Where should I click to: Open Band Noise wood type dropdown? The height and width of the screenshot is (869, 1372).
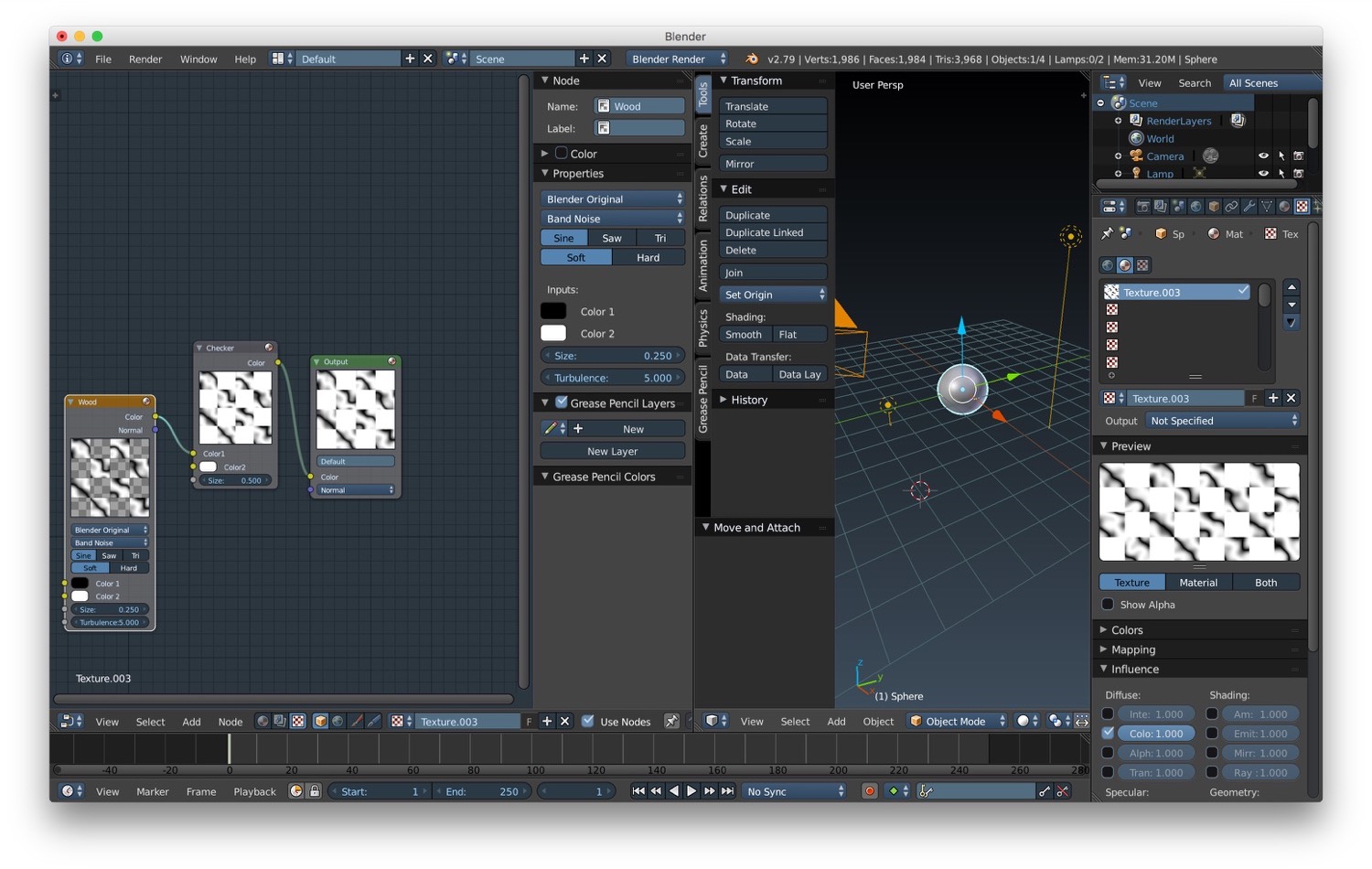(613, 219)
